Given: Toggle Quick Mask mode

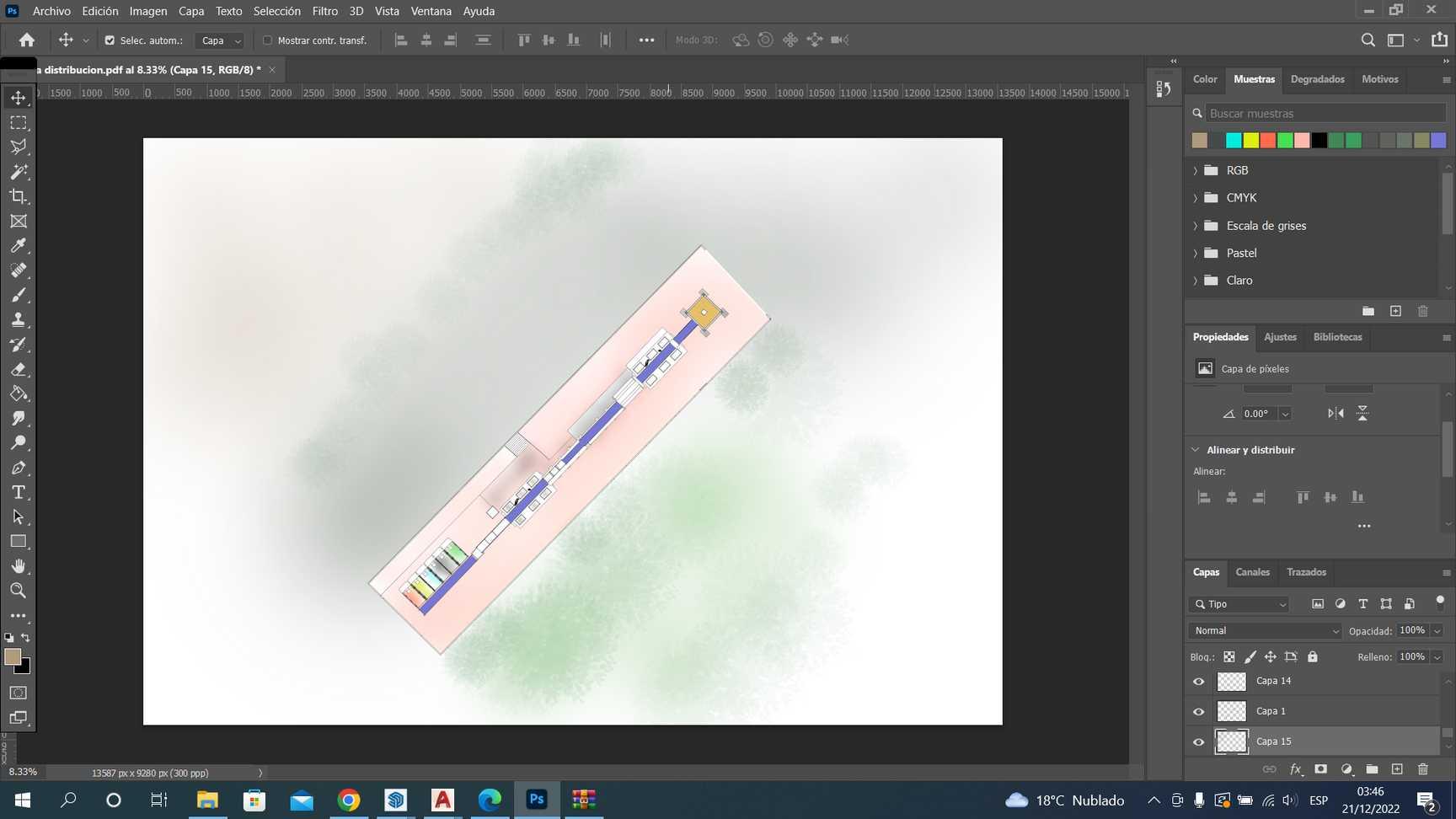Looking at the screenshot, I should pos(19,693).
